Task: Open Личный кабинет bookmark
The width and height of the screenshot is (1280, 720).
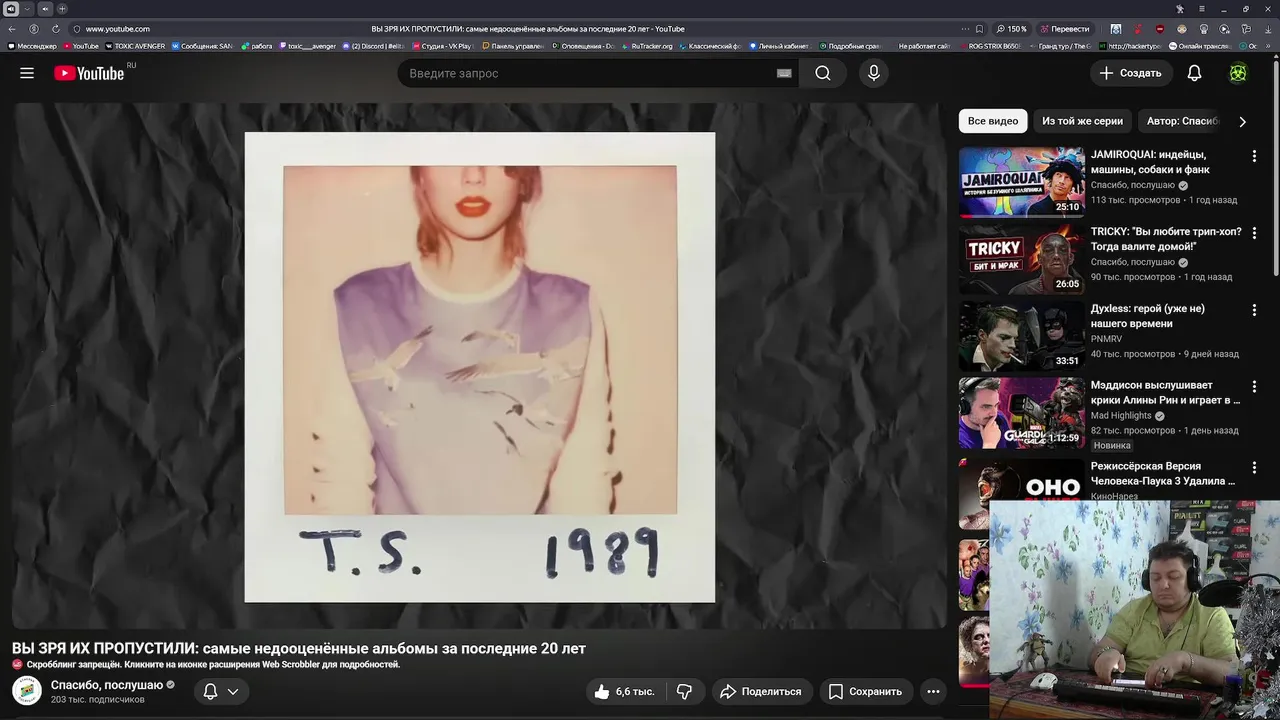Action: point(779,46)
